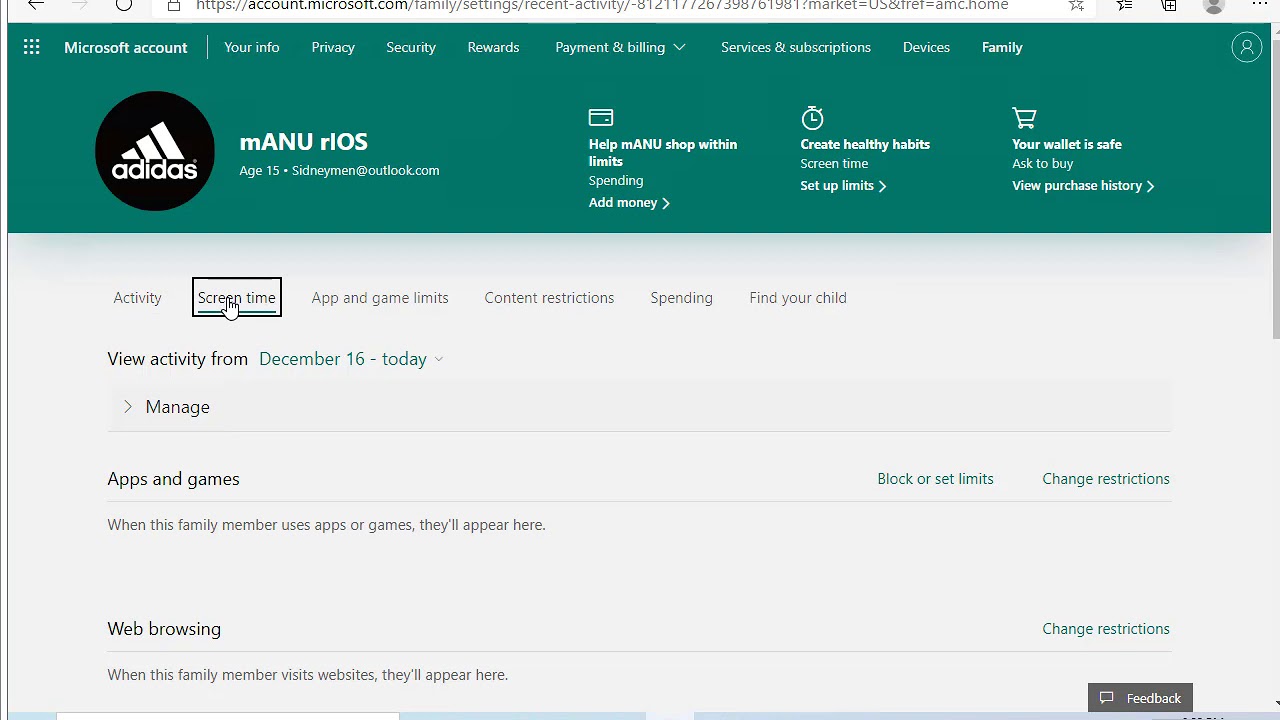Switch to the Activity tab
1280x720 pixels.
137,298
